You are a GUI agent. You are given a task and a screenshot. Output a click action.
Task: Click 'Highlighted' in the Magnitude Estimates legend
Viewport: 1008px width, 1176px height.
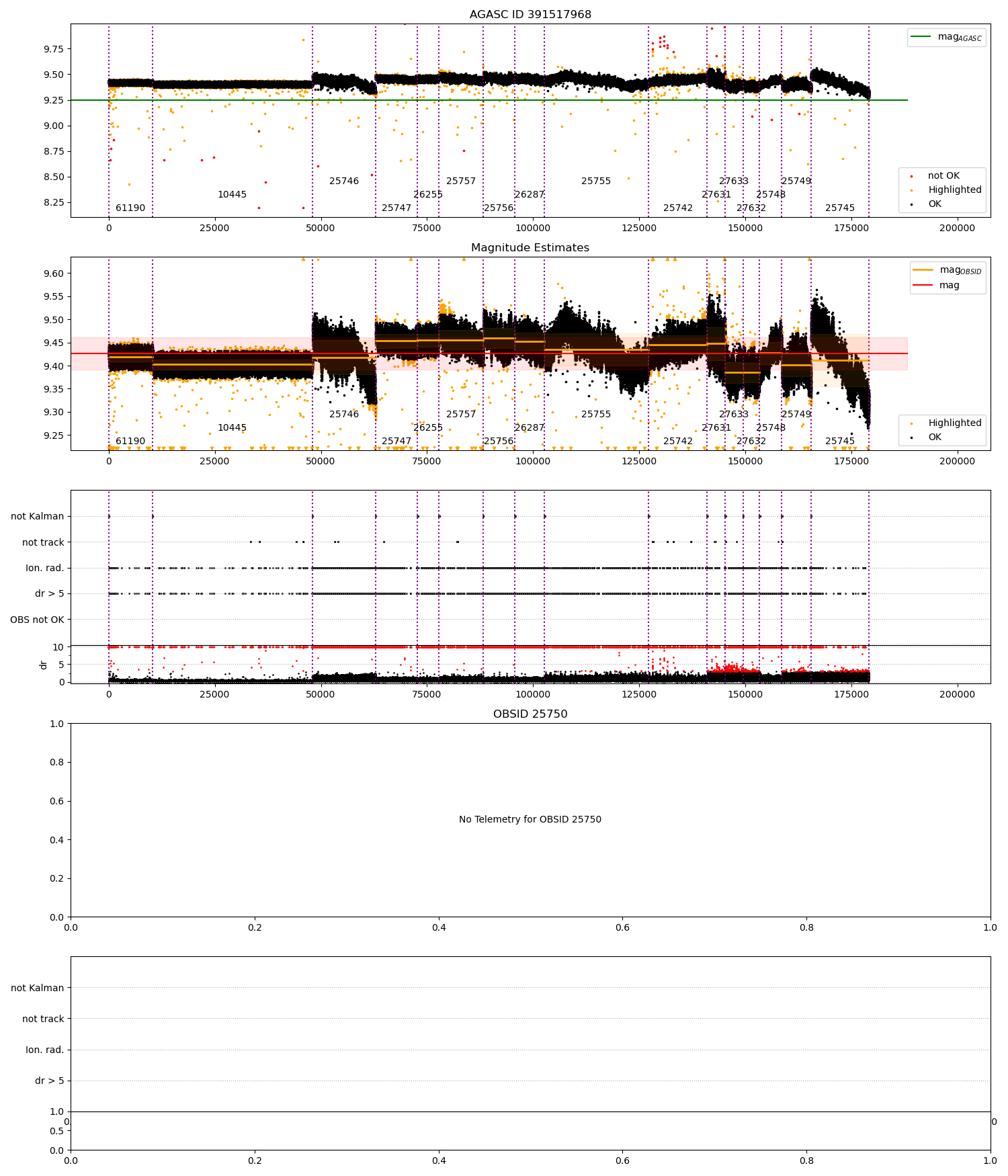point(955,423)
